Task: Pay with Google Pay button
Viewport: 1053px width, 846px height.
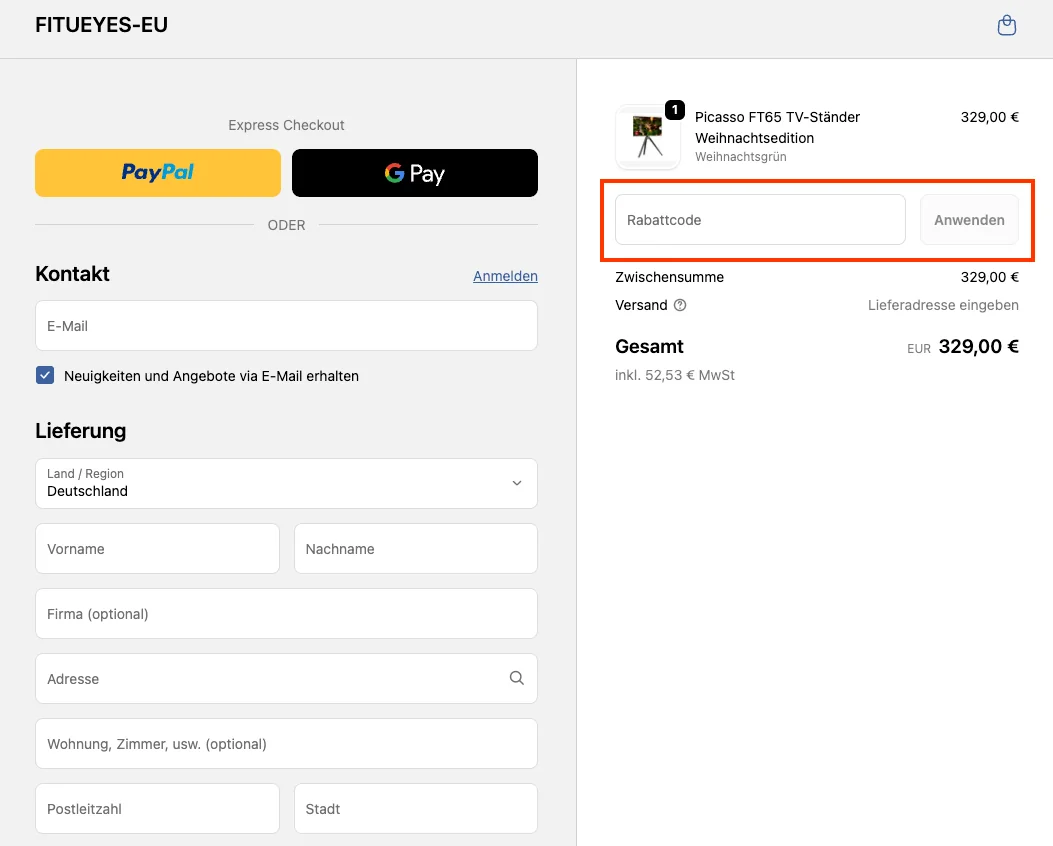Action: (414, 173)
